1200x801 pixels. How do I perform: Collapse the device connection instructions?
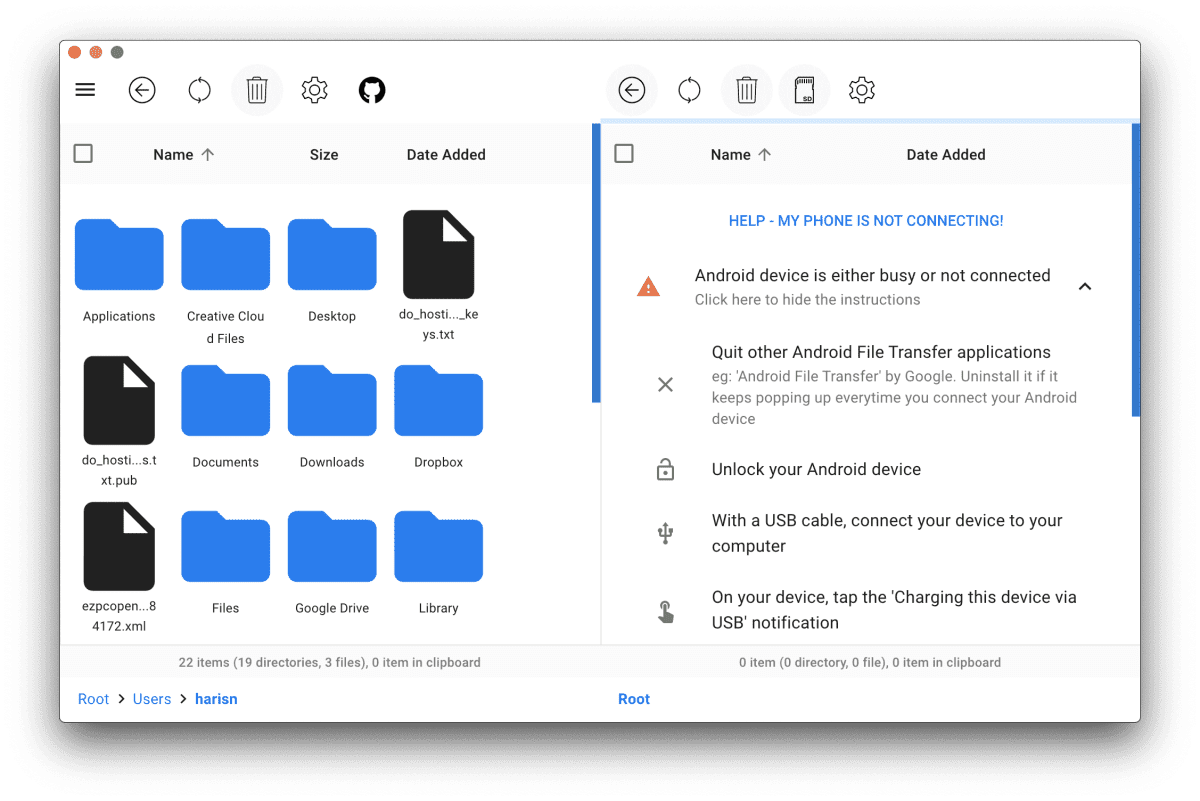[x=1085, y=286]
